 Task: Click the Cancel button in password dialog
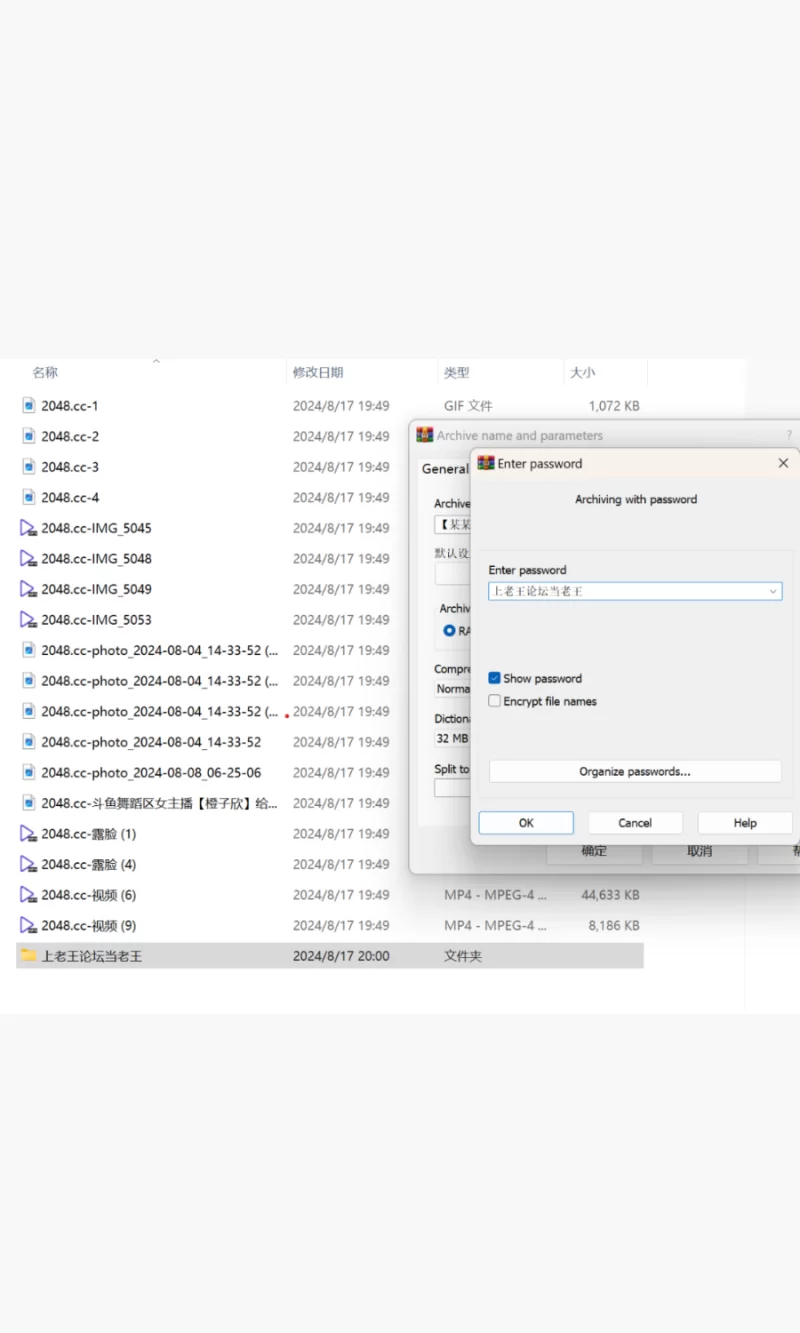635,823
